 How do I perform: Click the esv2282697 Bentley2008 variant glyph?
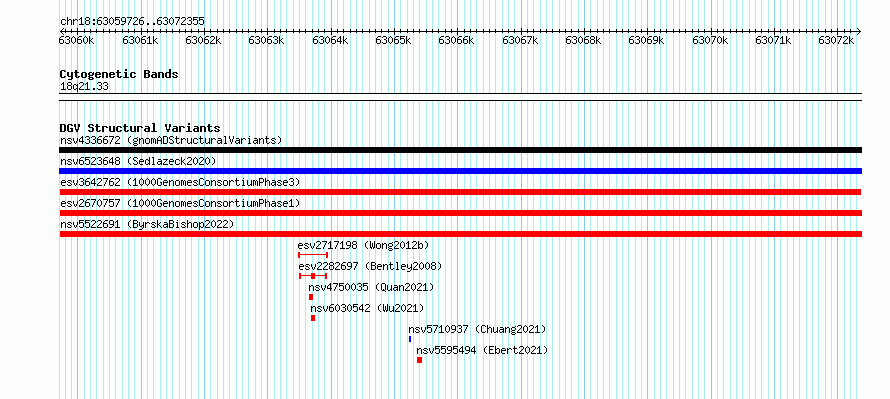coord(313,276)
